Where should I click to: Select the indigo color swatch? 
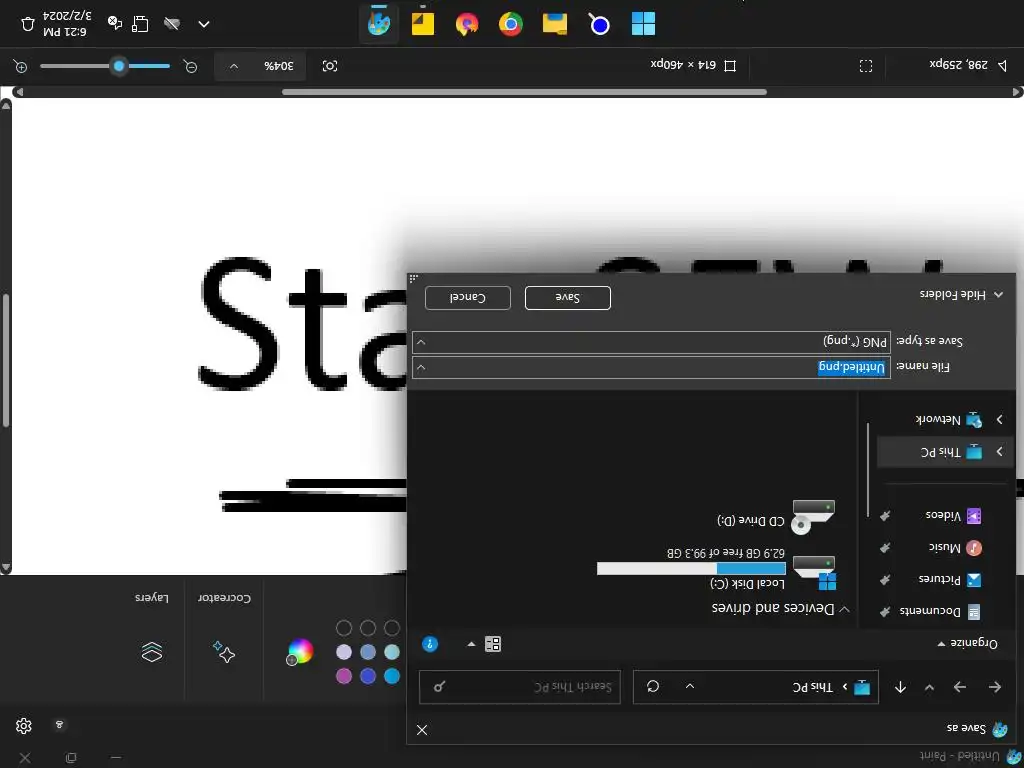pyautogui.click(x=368, y=676)
